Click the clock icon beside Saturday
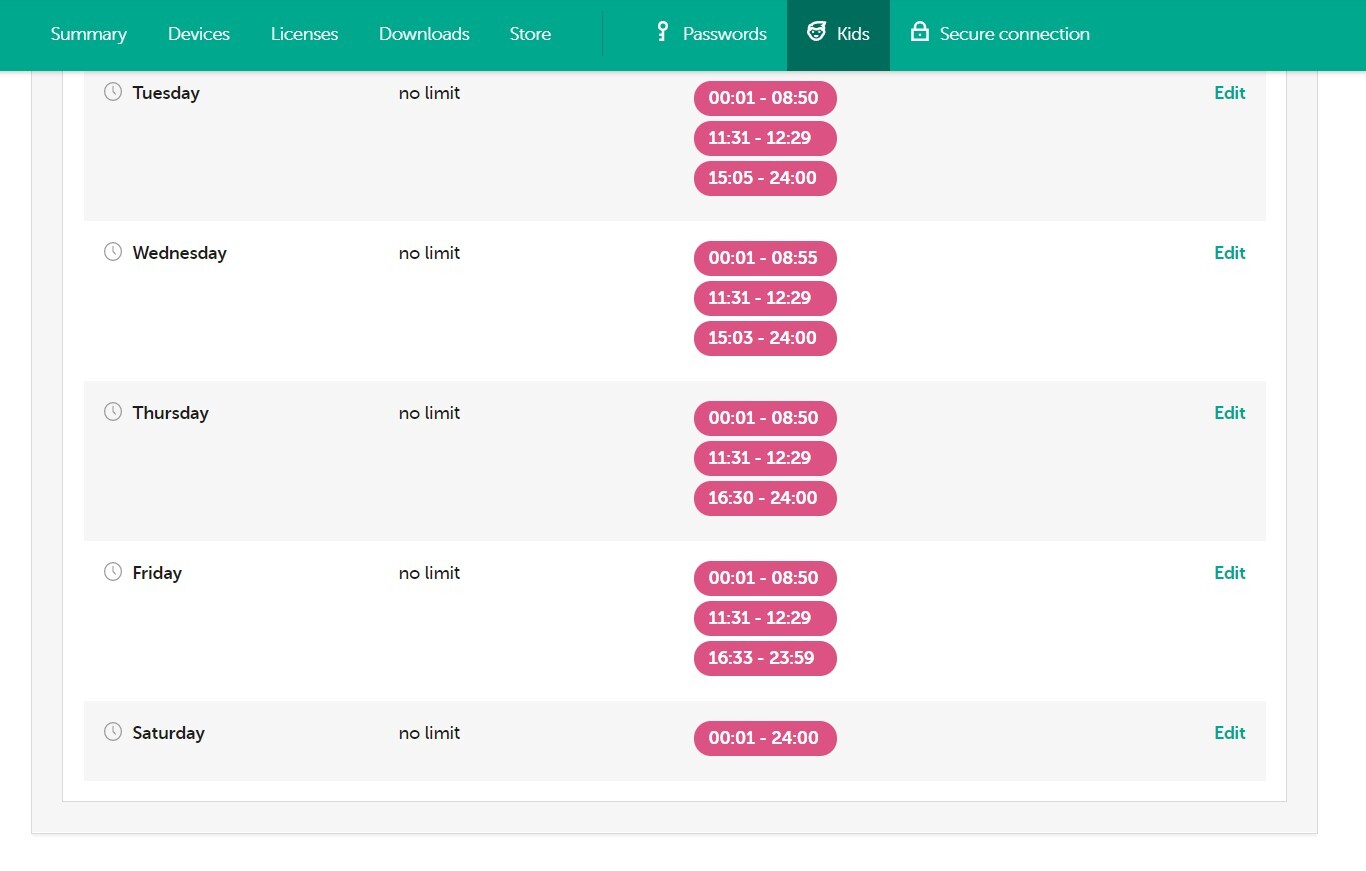 click(113, 732)
